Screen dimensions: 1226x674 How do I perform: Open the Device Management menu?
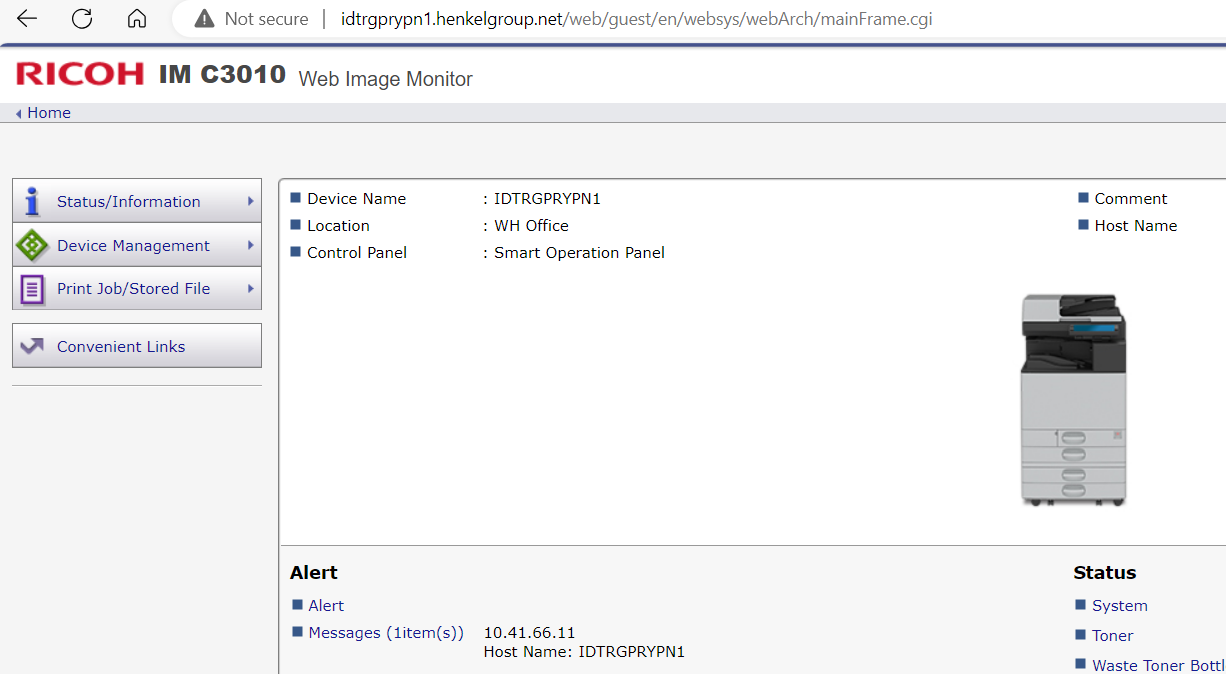pyautogui.click(x=137, y=245)
